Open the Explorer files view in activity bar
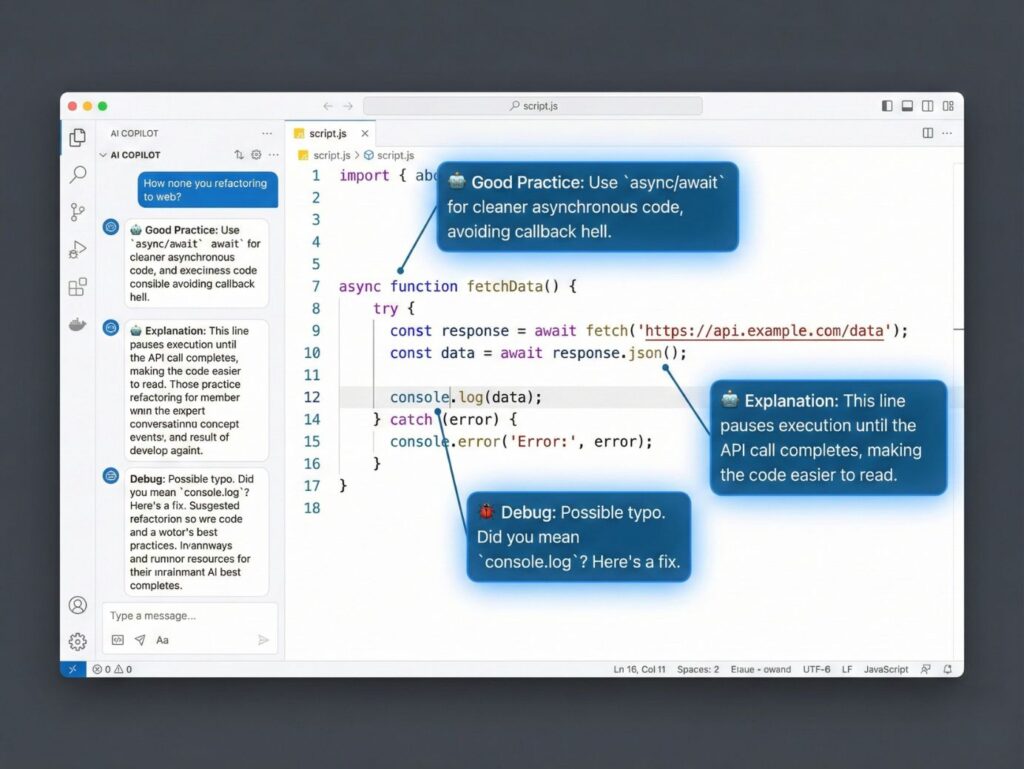The image size is (1024, 769). click(77, 137)
